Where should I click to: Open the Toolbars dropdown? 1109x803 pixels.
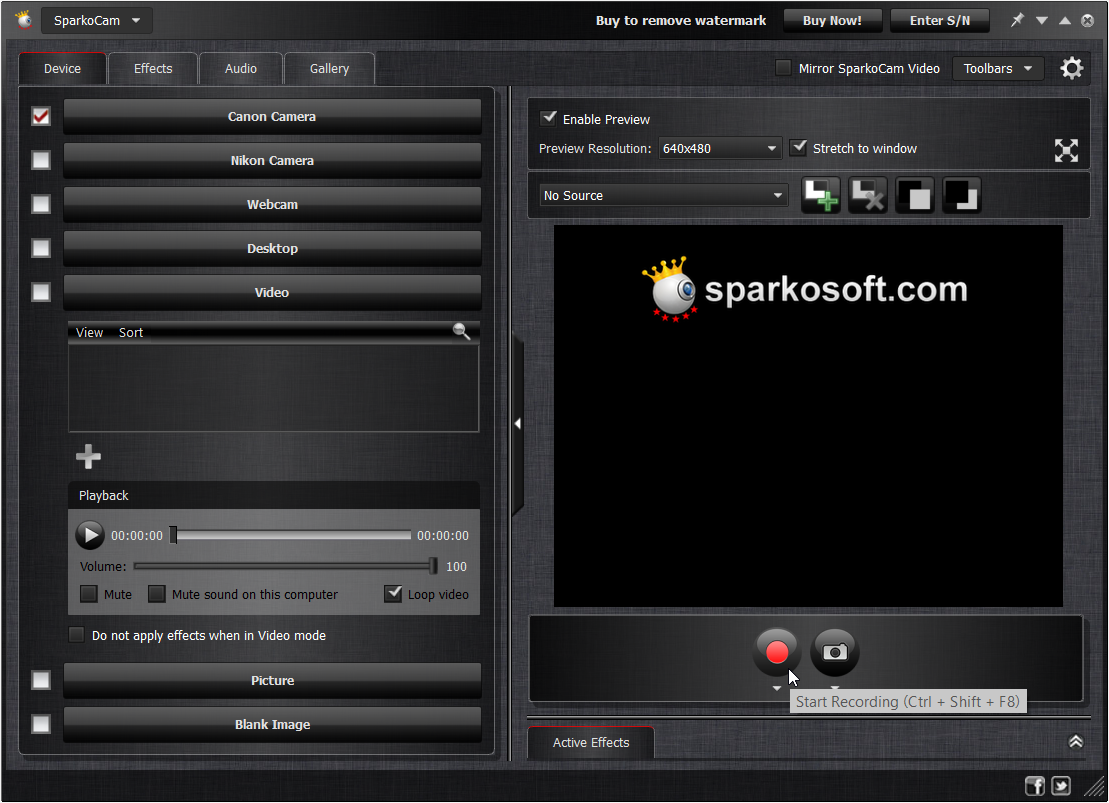pos(998,69)
